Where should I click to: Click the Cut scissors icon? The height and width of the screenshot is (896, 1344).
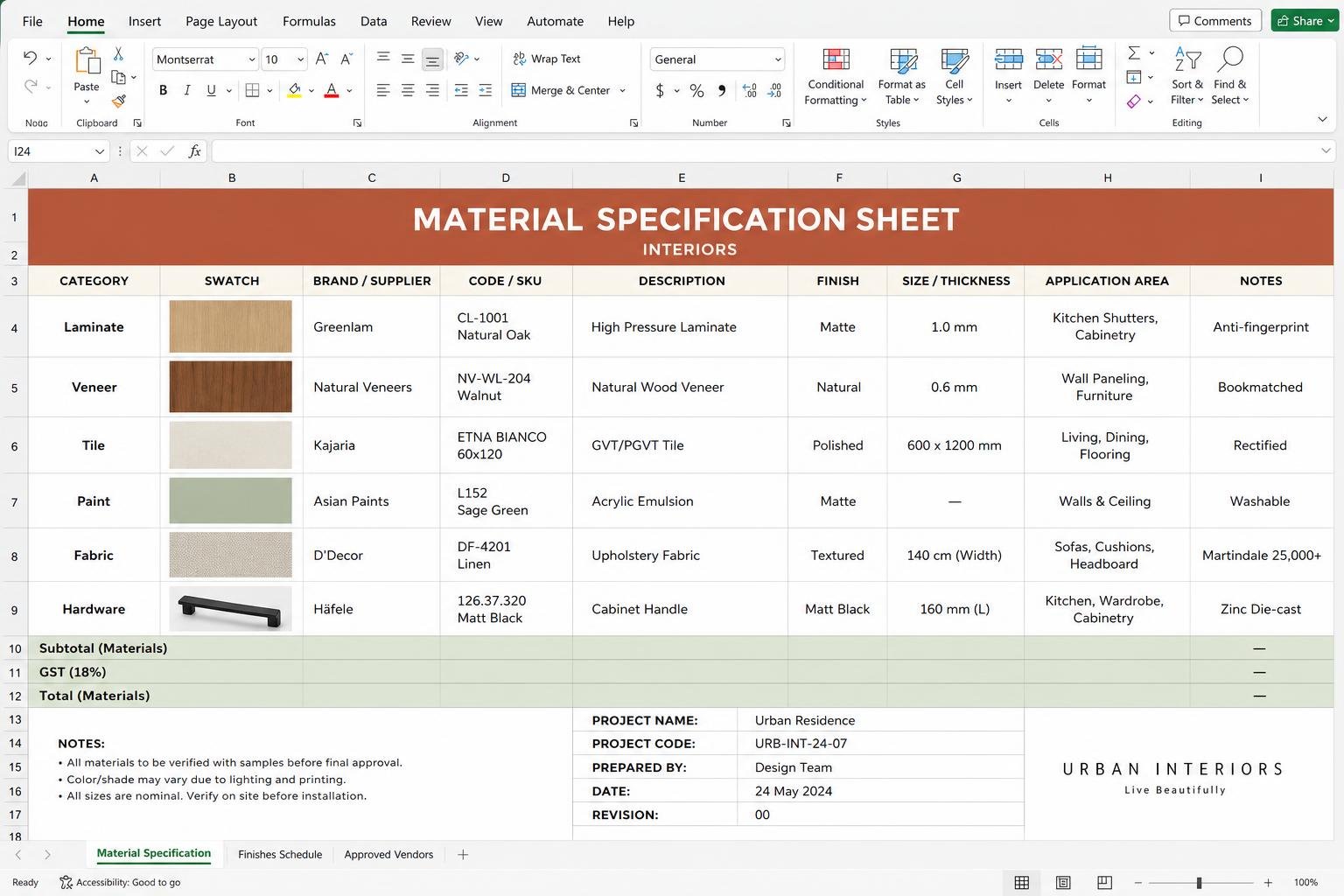pyautogui.click(x=118, y=54)
